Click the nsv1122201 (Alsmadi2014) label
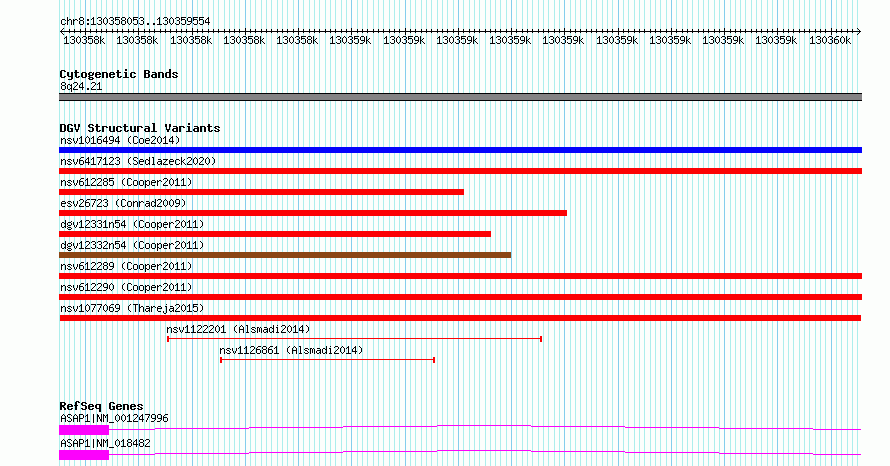 [238, 329]
